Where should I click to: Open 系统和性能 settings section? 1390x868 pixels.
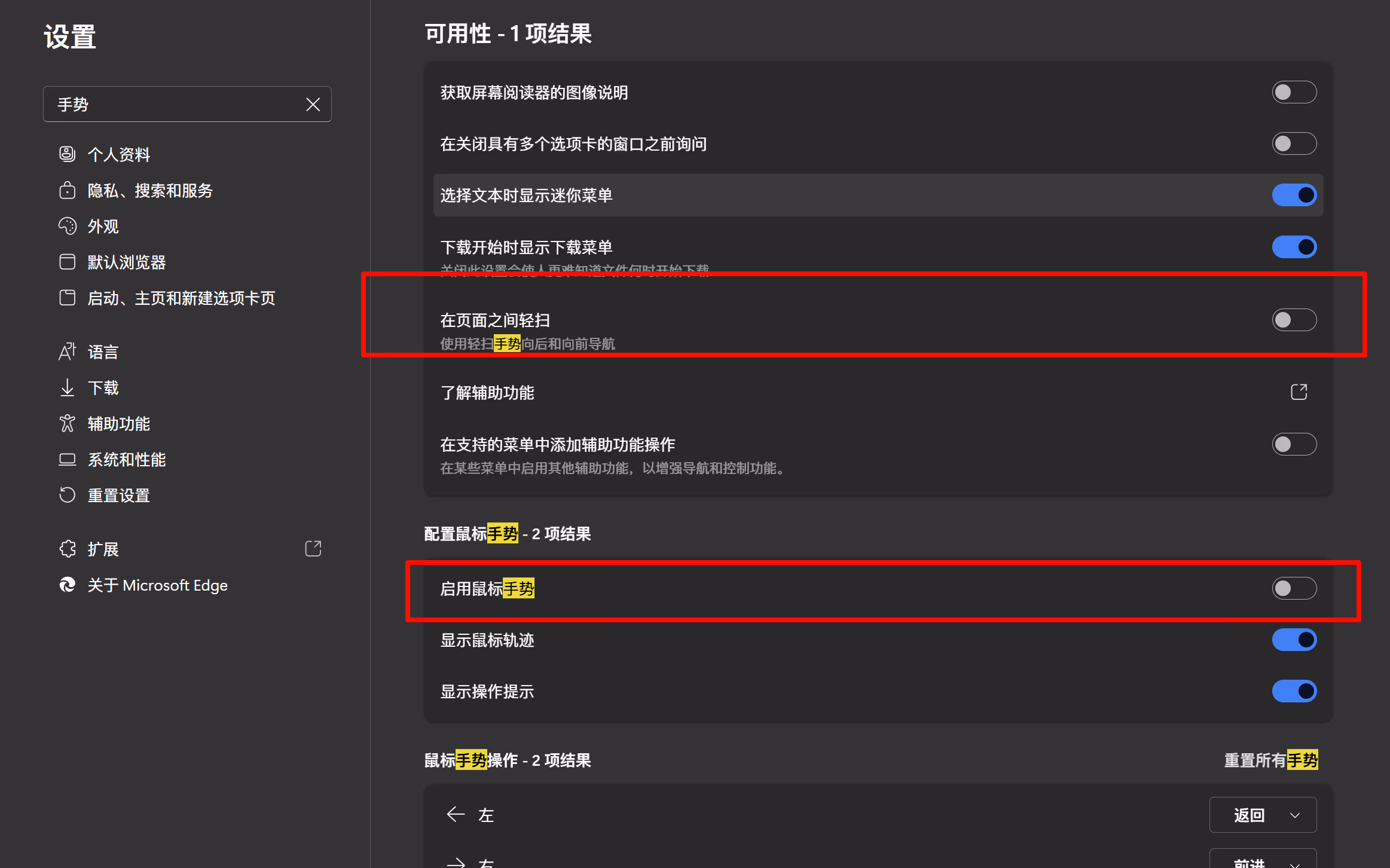pyautogui.click(x=126, y=459)
